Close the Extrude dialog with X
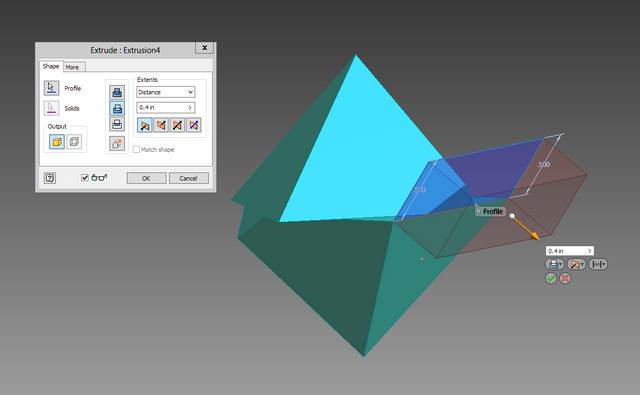640x395 pixels. click(x=204, y=48)
